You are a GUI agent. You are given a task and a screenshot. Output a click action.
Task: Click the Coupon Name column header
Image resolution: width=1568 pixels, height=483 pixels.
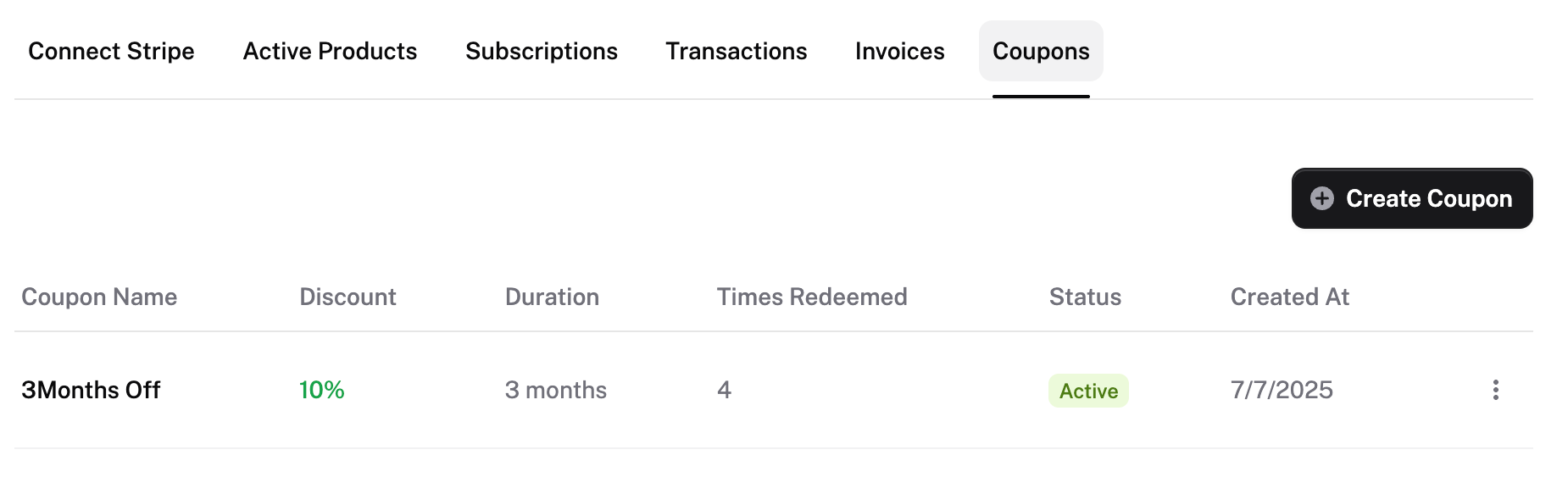[x=99, y=297]
